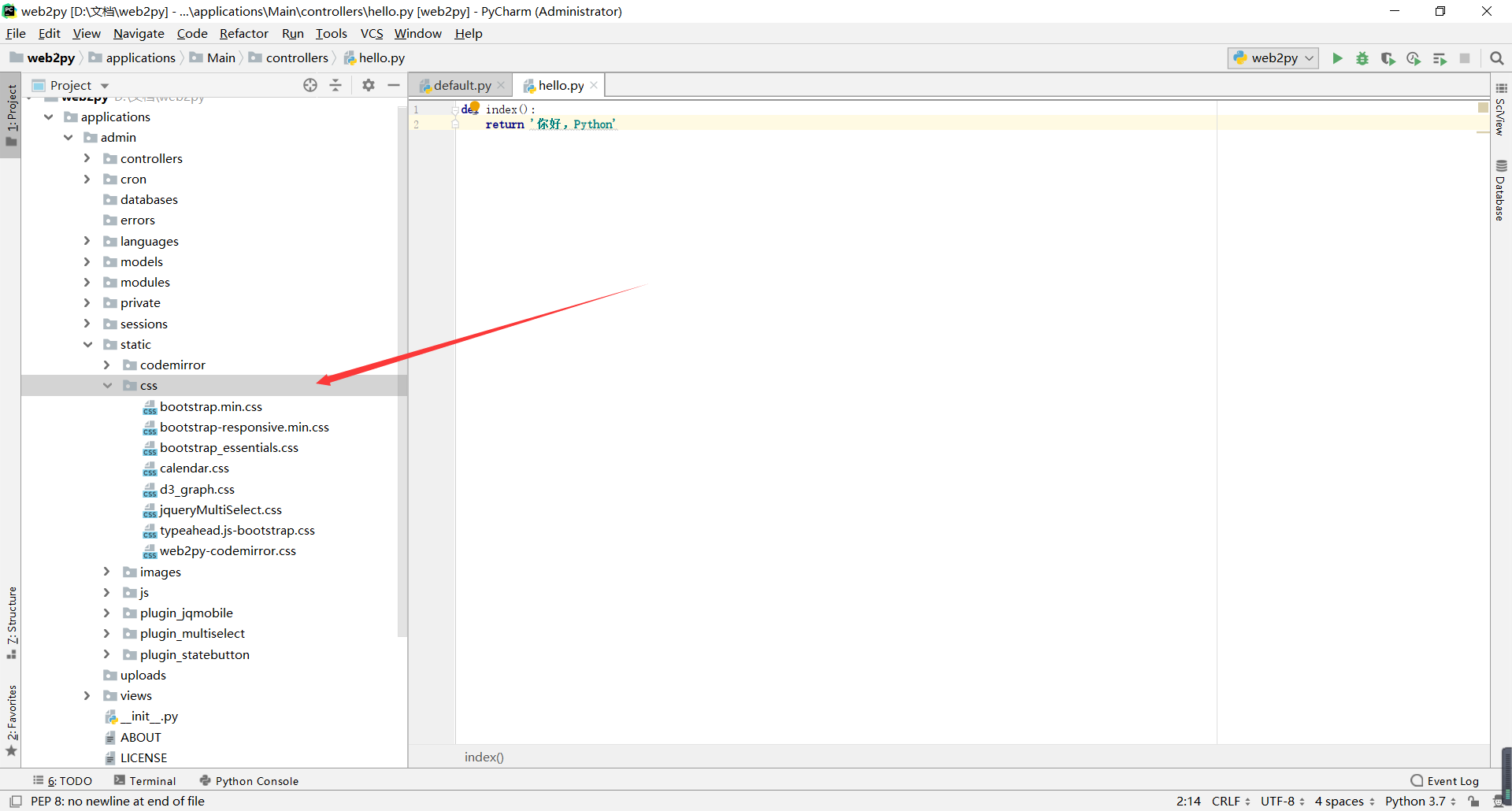Run web2py with coverage icon

pos(1388,58)
